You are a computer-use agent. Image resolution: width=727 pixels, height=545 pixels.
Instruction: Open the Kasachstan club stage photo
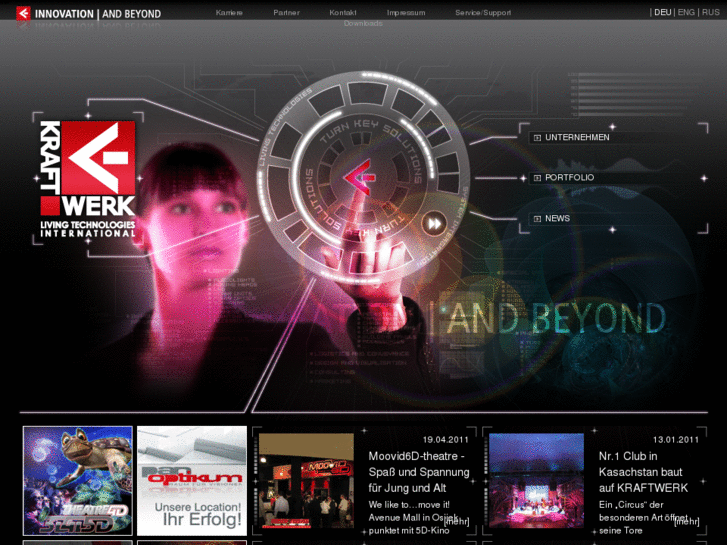536,481
